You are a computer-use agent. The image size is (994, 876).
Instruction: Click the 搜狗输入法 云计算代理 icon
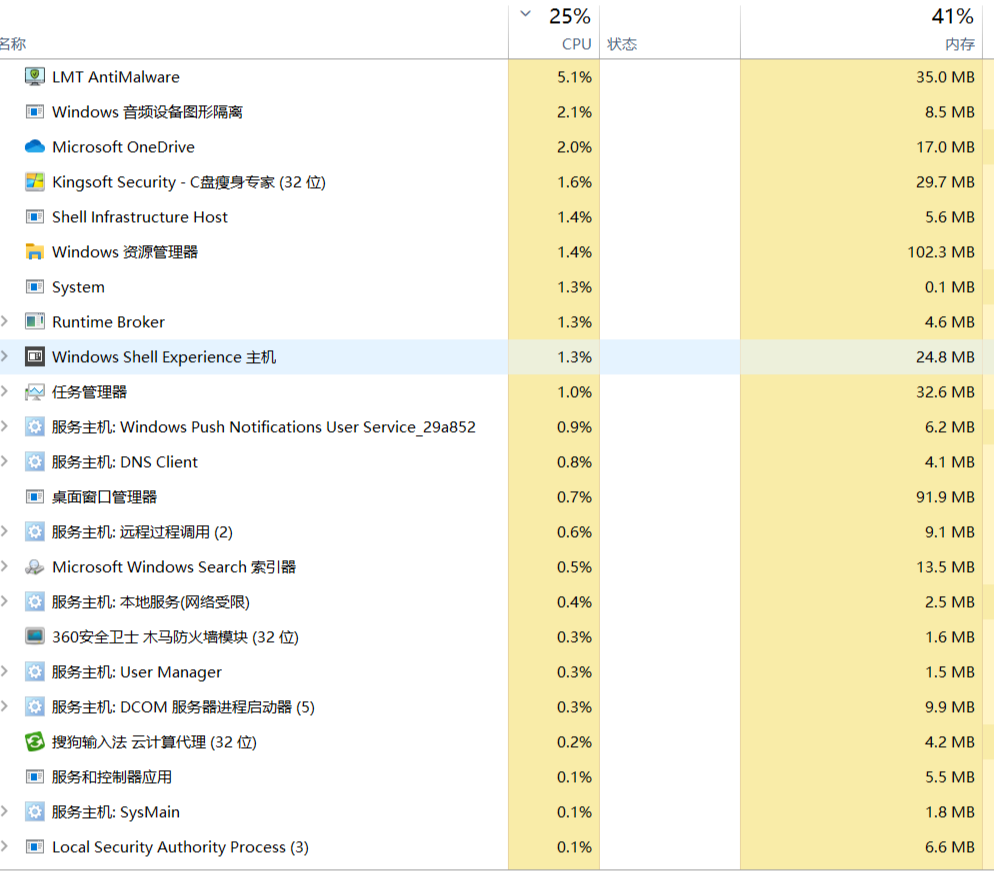[x=35, y=741]
